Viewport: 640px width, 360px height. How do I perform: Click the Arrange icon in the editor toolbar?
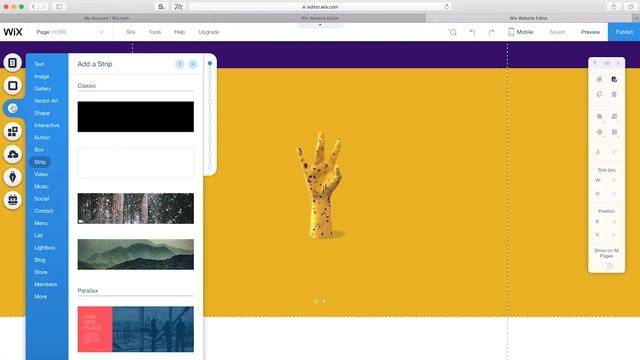pyautogui.click(x=599, y=116)
